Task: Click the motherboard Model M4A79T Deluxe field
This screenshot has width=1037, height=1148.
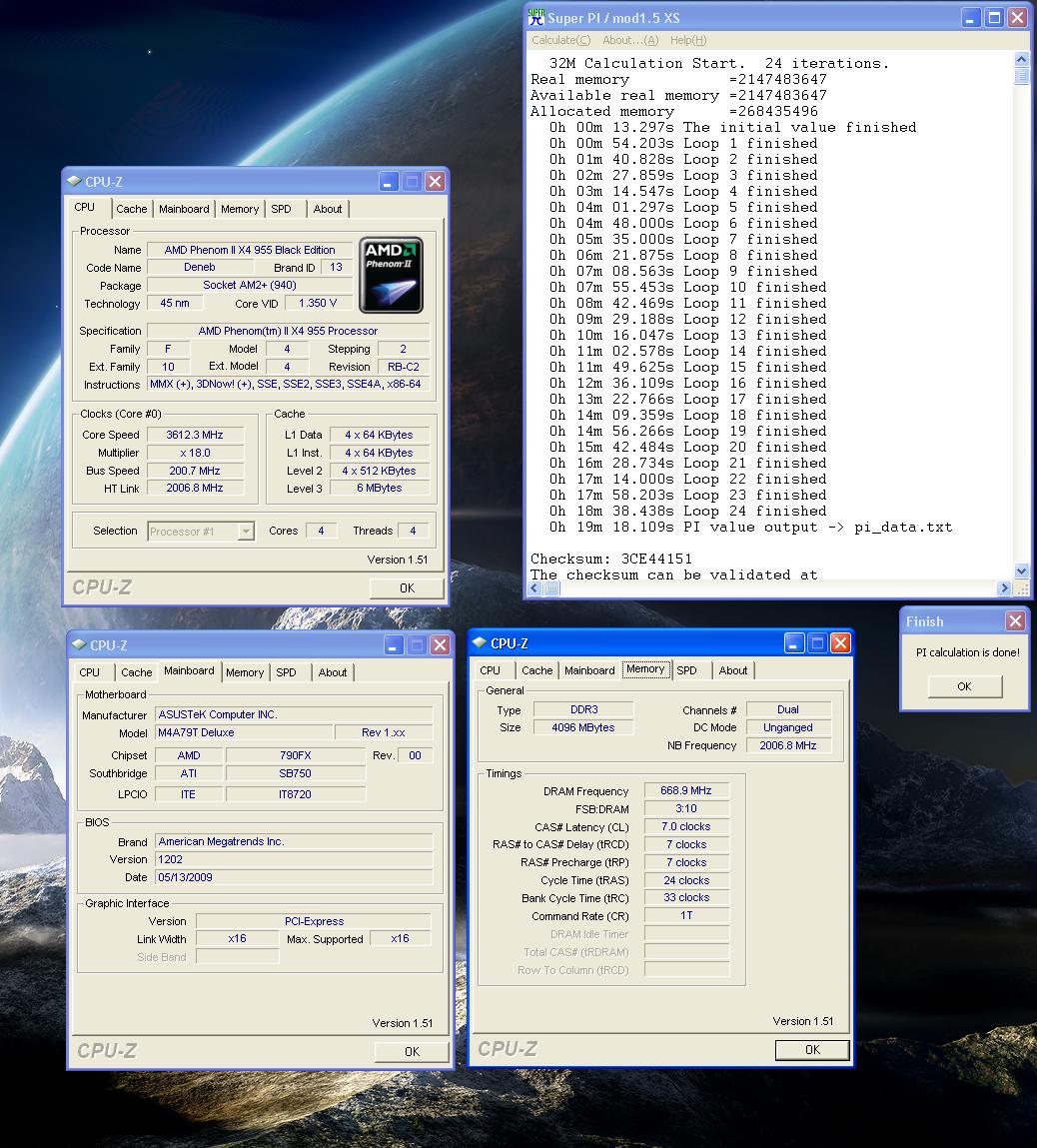Action: click(x=245, y=732)
